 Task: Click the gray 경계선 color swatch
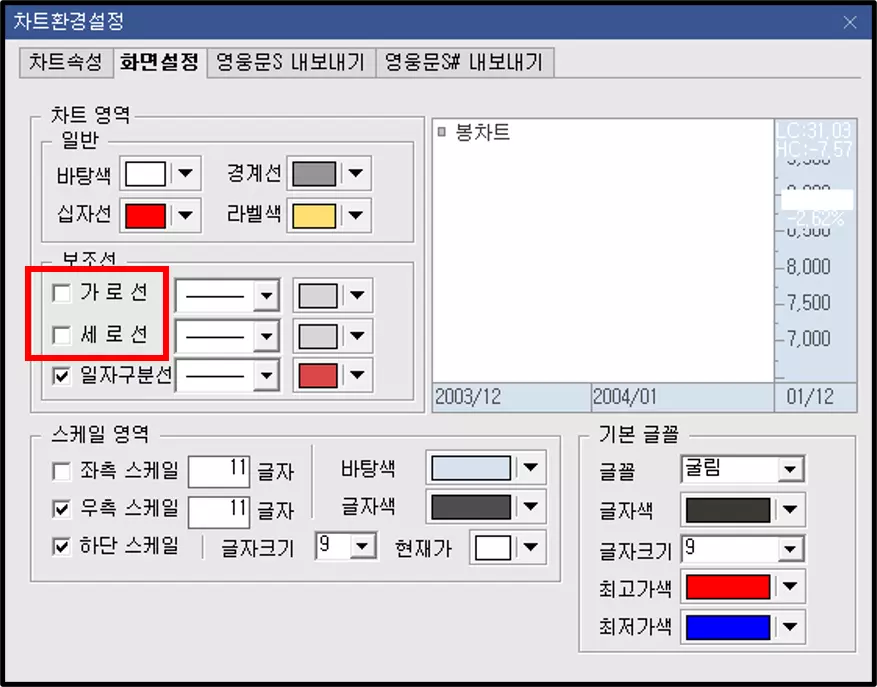pyautogui.click(x=314, y=174)
